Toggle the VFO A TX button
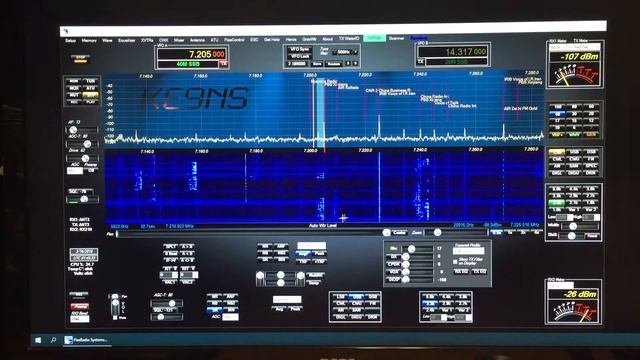The width and height of the screenshot is (640, 360). click(x=223, y=64)
